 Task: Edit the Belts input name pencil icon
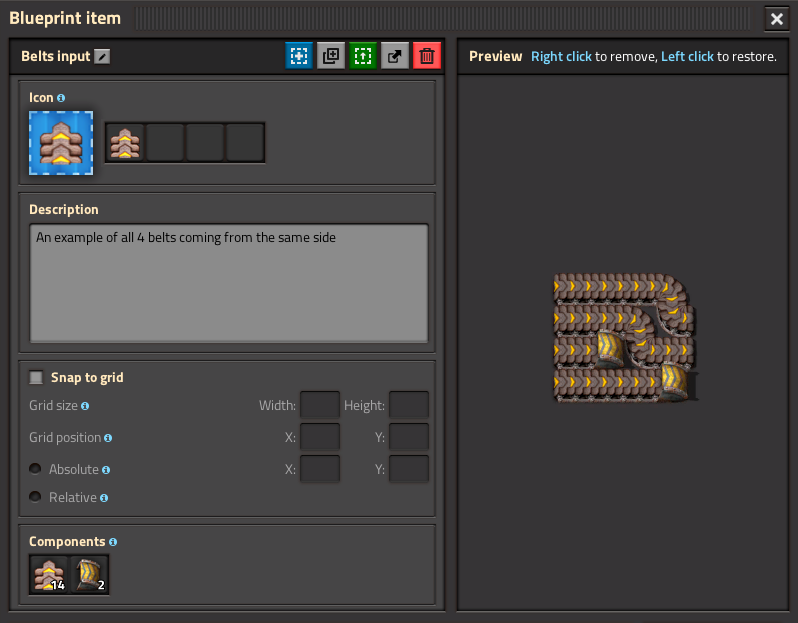[102, 56]
